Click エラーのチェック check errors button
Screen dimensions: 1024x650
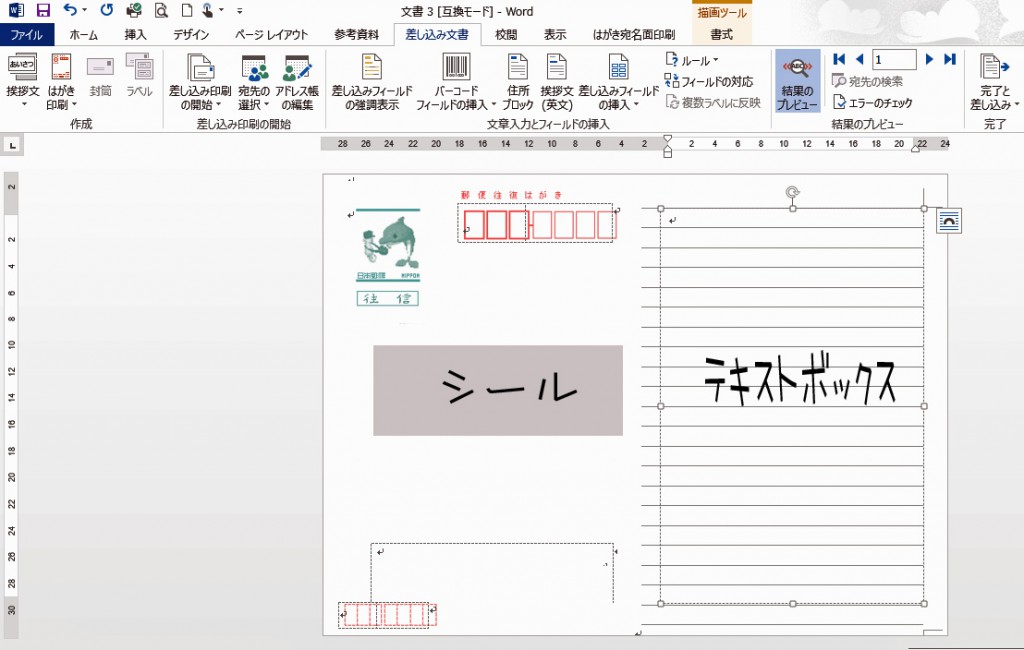[873, 102]
